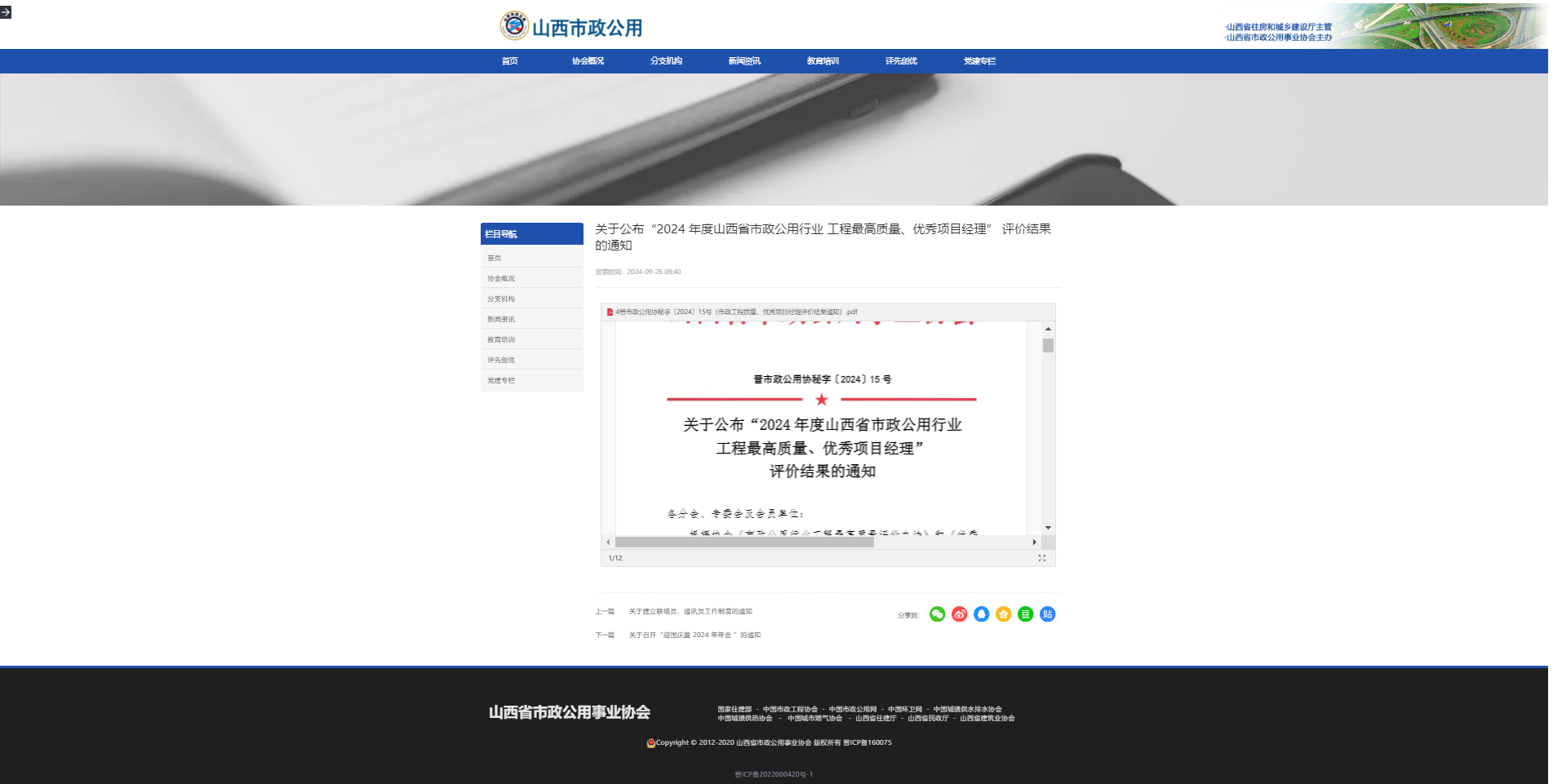Open footer link 山西省民政厅

click(928, 718)
